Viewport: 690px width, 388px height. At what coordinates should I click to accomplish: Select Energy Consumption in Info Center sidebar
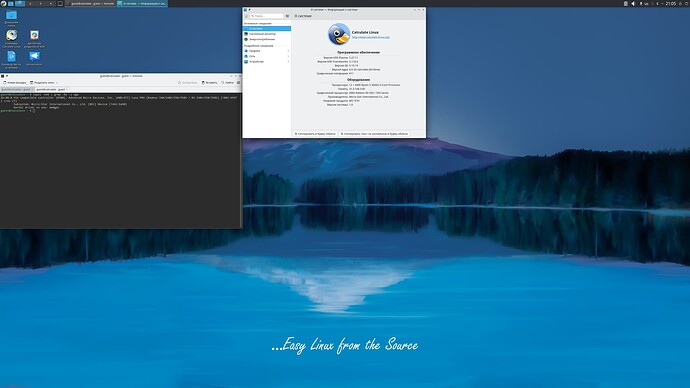[x=267, y=39]
